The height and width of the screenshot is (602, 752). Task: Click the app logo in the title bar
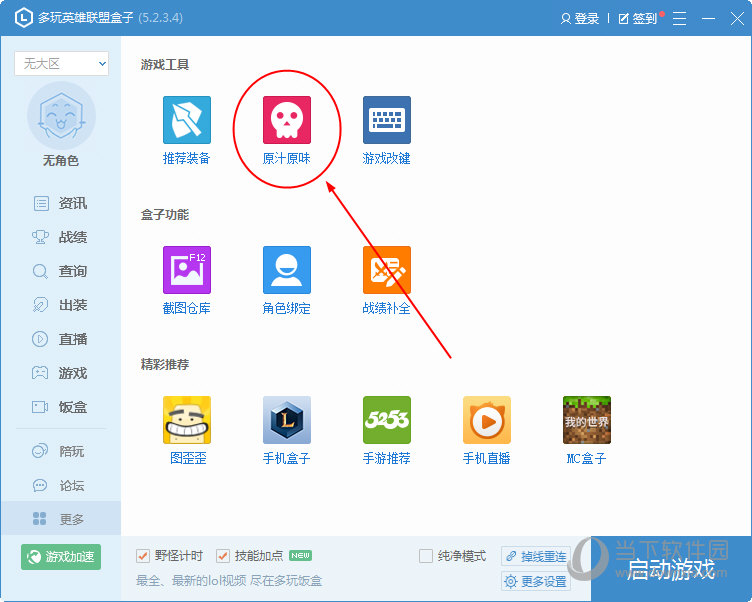click(24, 18)
